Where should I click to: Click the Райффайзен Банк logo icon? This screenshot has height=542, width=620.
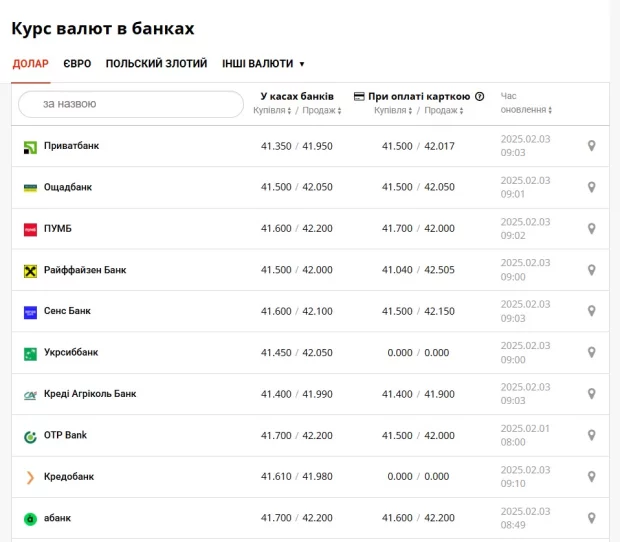coord(30,271)
